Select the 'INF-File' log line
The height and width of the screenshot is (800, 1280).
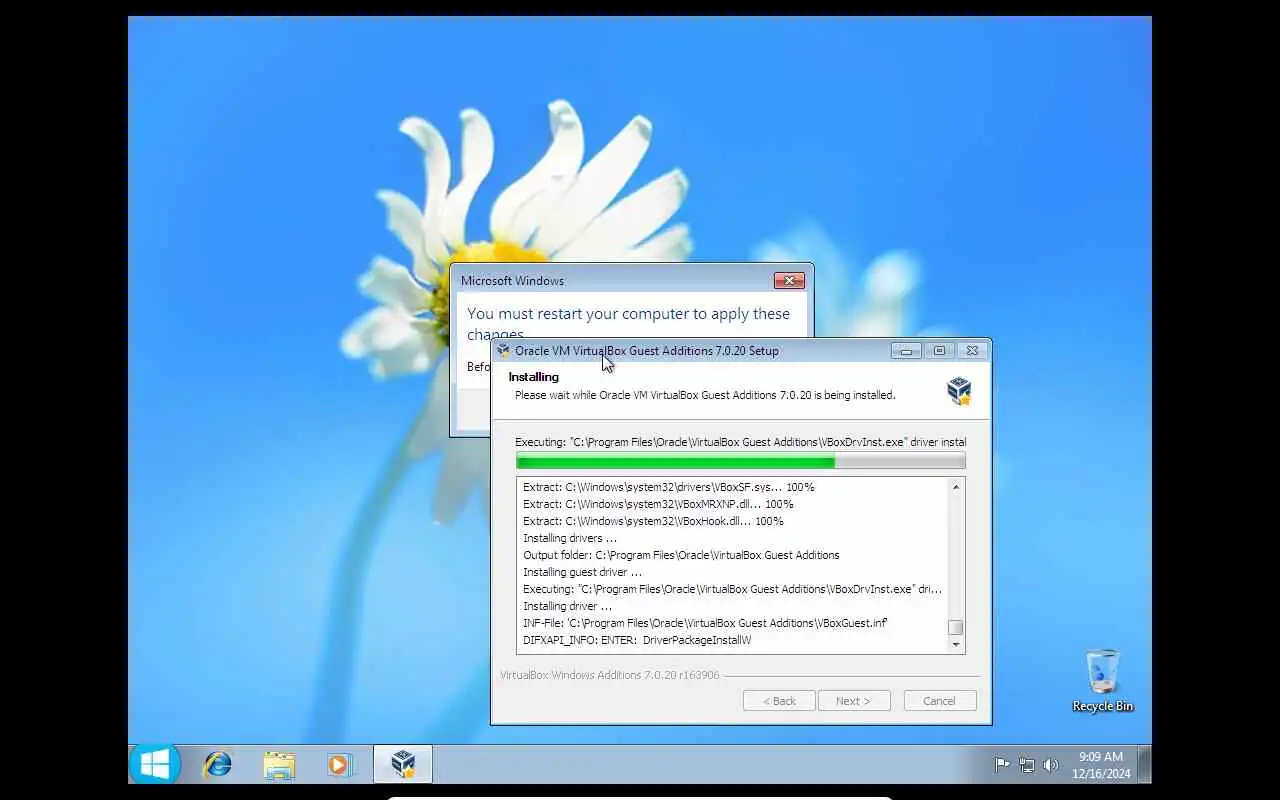706,623
